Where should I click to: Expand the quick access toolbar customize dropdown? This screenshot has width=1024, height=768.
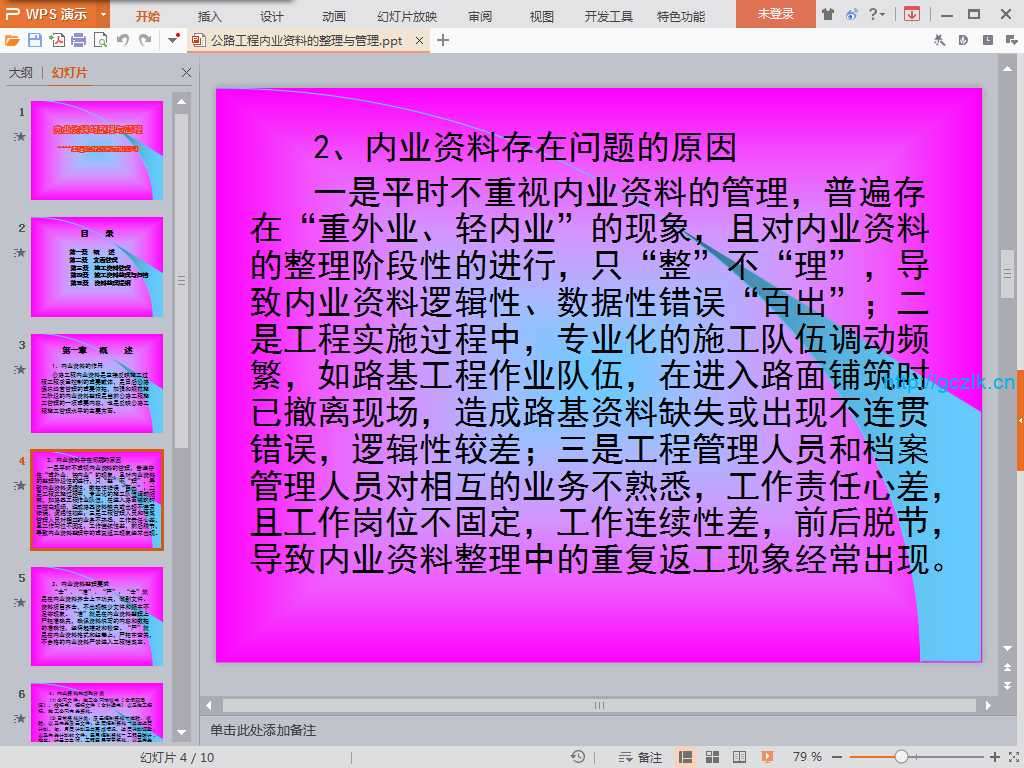(174, 40)
